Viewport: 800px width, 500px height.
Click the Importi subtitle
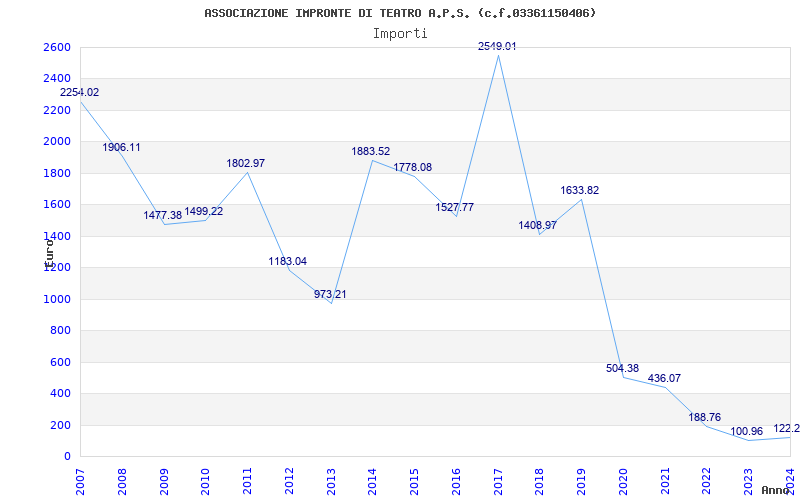click(x=400, y=34)
